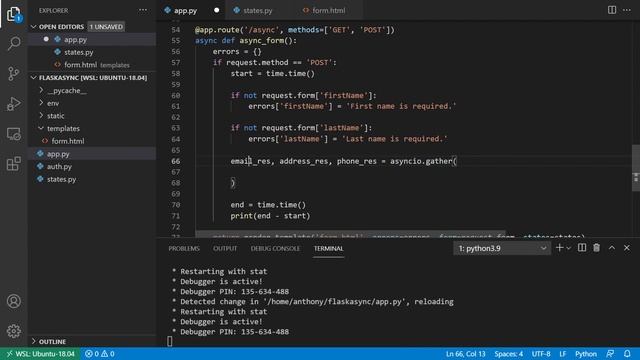This screenshot has height=360, width=640.
Task: Collapse the templates folder
Action: pos(63,129)
